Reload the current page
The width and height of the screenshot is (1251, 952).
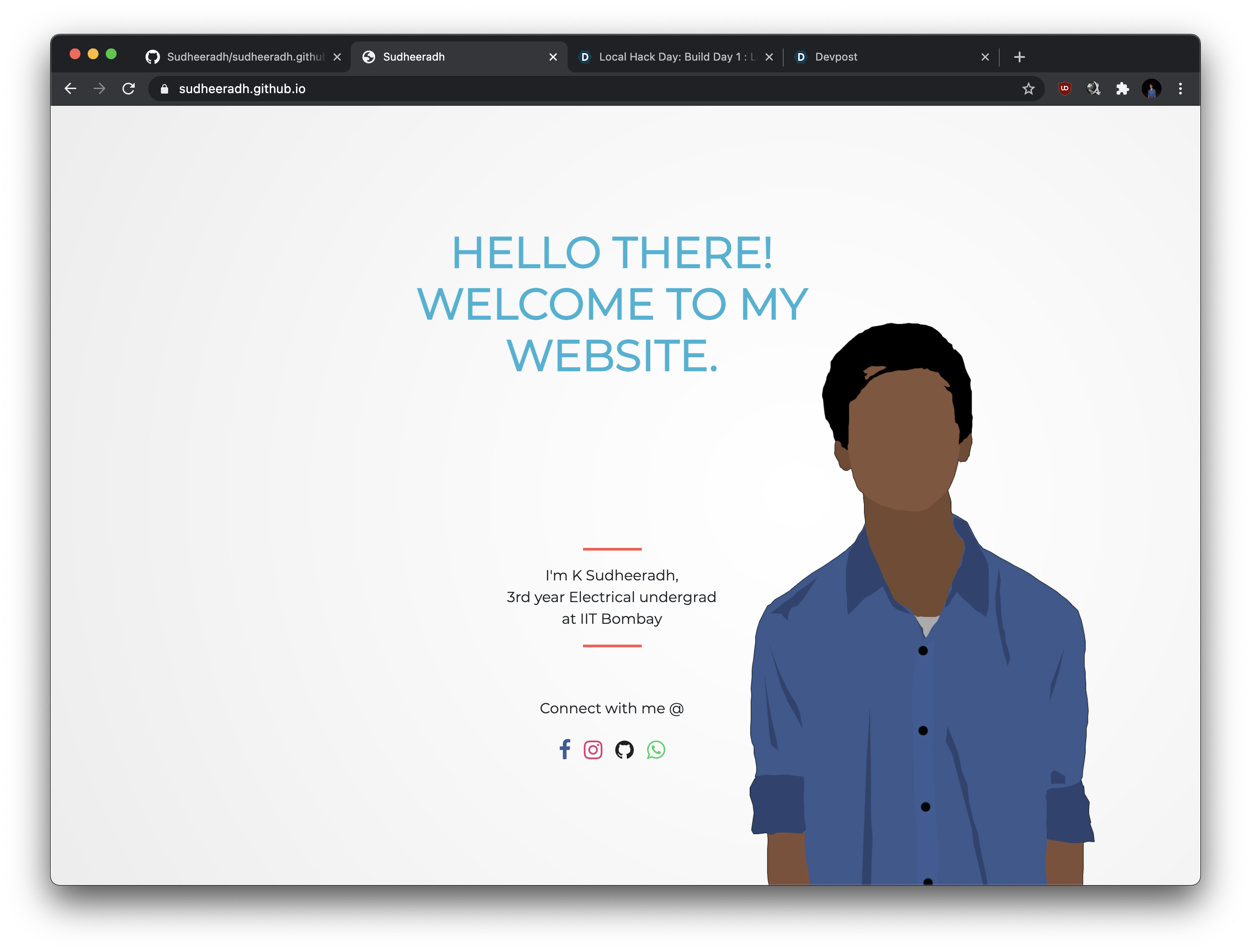click(x=129, y=89)
